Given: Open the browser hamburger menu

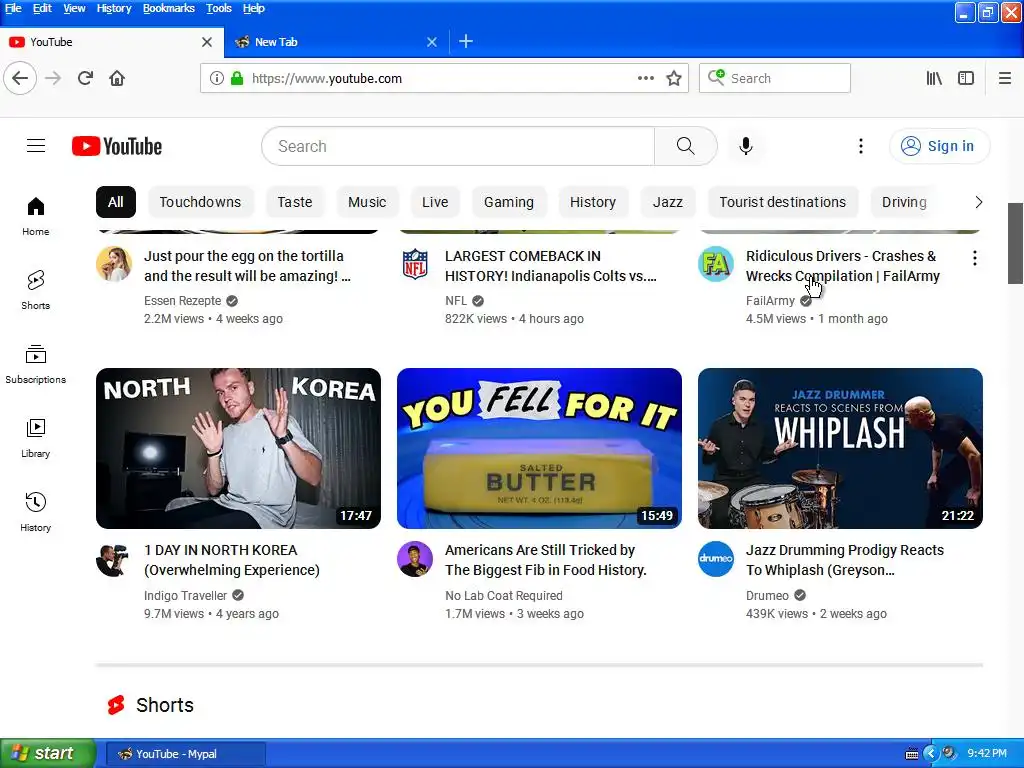Looking at the screenshot, I should [1004, 78].
